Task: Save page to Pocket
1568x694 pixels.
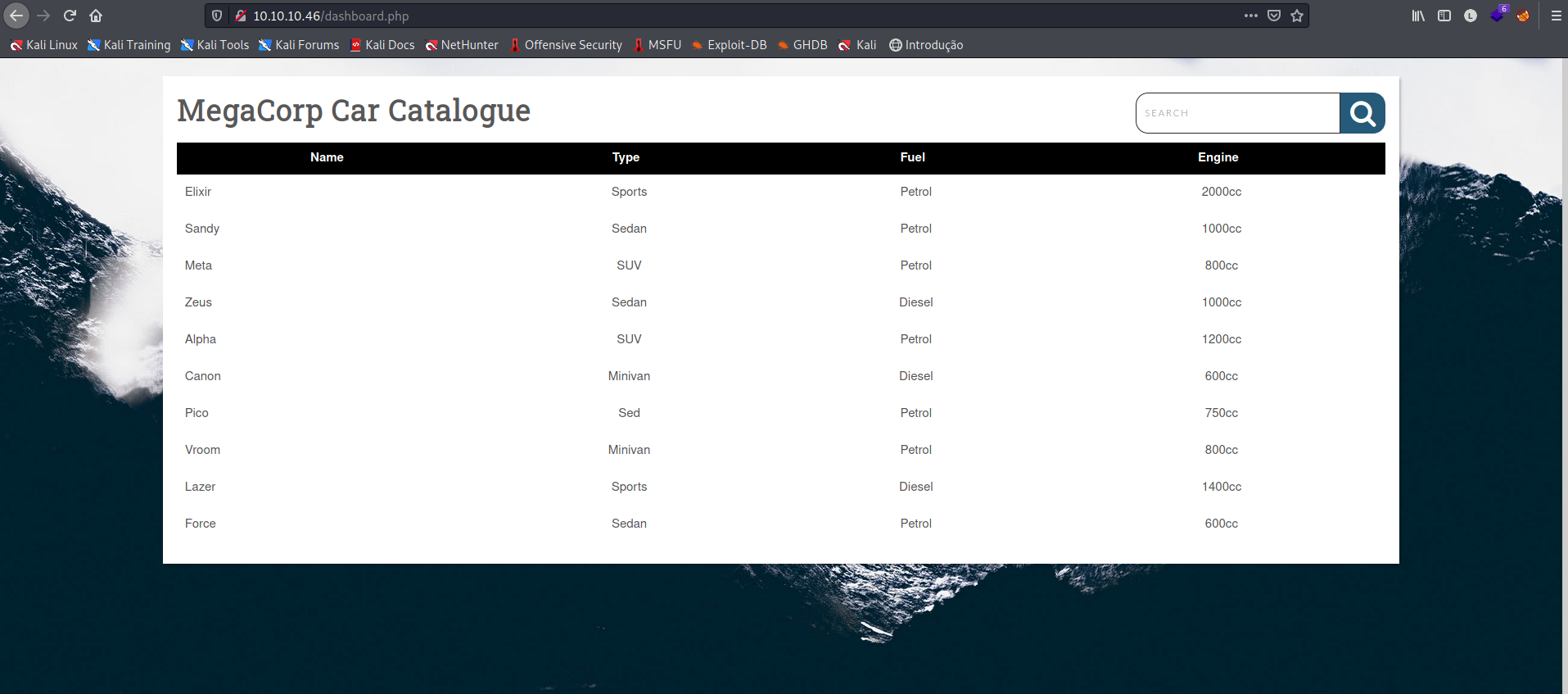Action: coord(1274,16)
